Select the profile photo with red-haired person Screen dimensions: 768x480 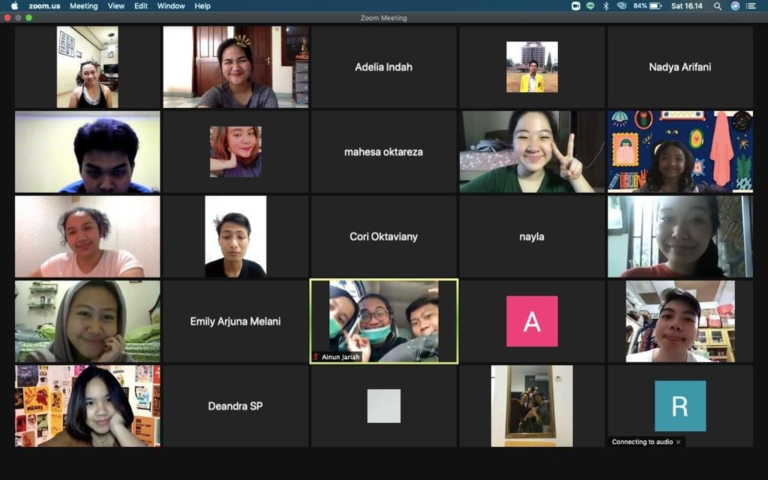pyautogui.click(x=236, y=152)
